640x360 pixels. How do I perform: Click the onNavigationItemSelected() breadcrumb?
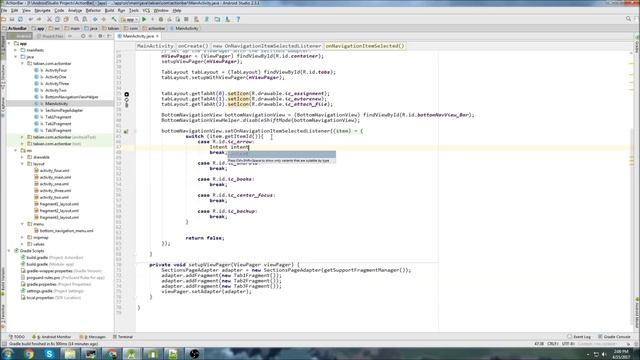(x=365, y=46)
